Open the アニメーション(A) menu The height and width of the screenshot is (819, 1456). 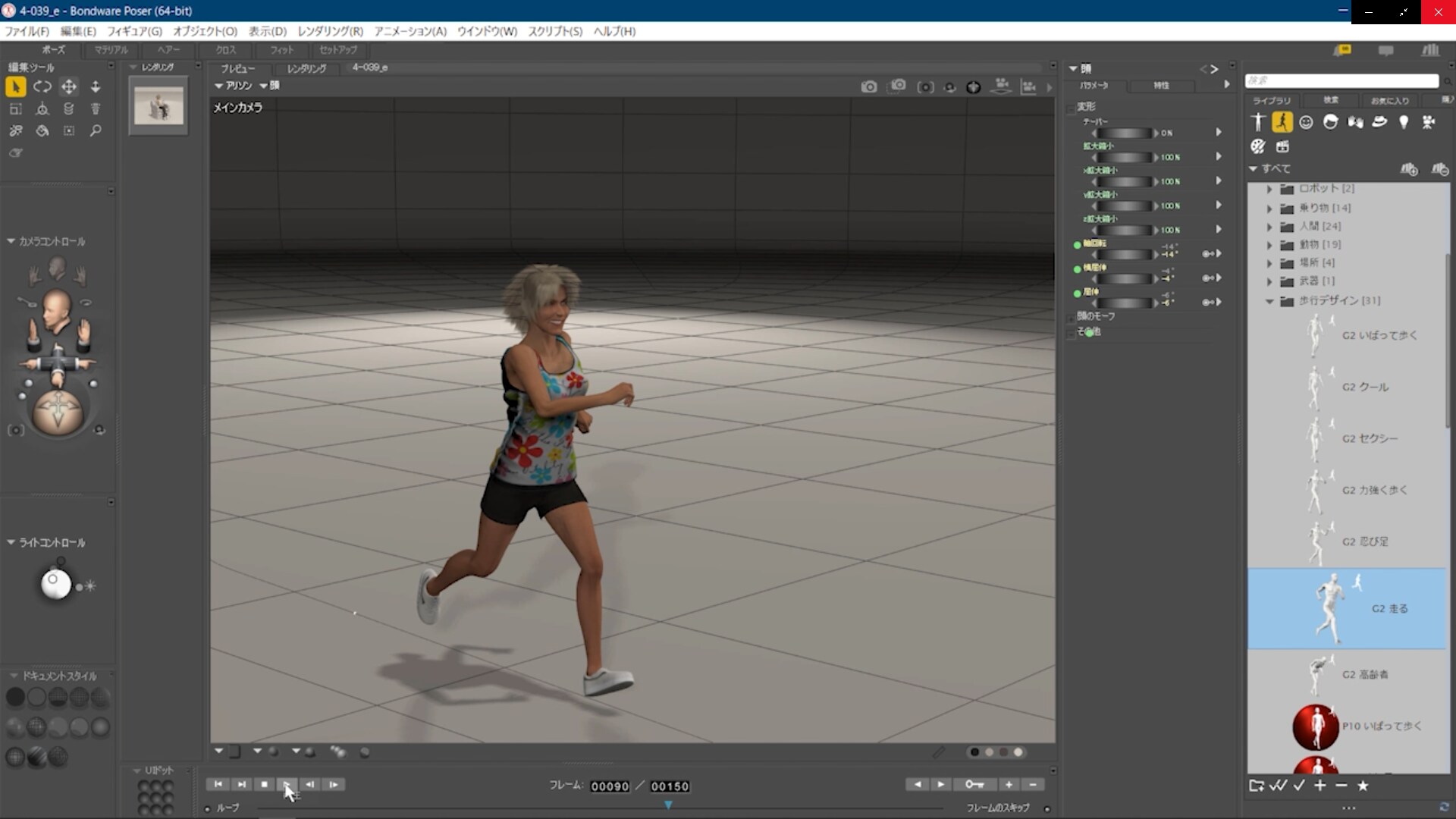click(410, 31)
